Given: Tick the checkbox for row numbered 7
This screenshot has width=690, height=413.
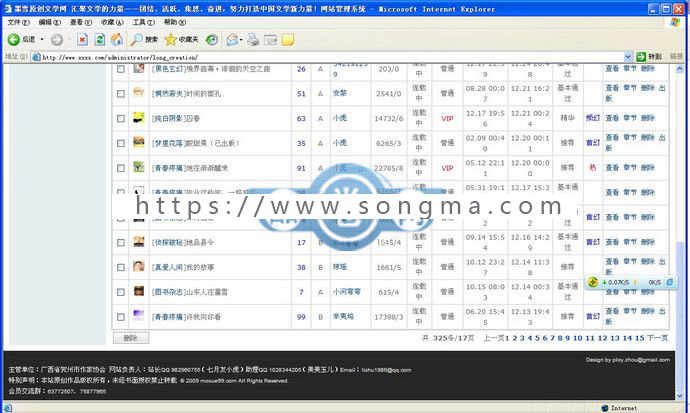Looking at the screenshot, I should (121, 292).
